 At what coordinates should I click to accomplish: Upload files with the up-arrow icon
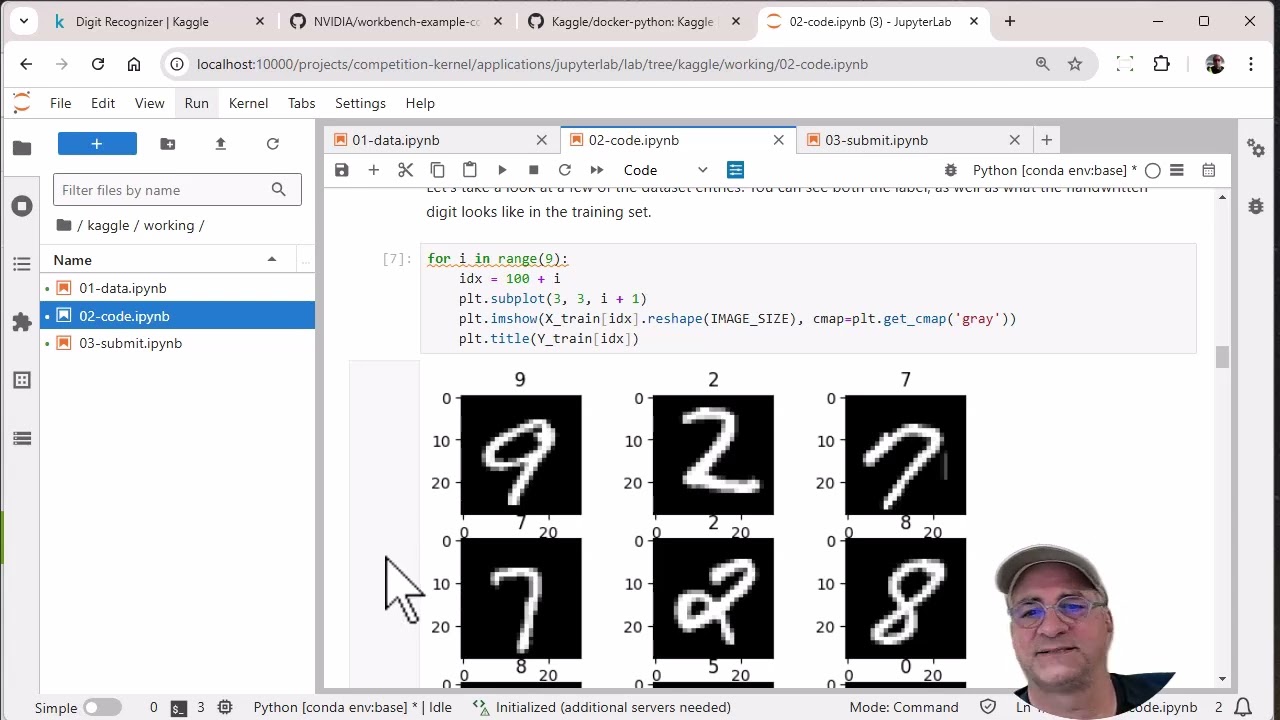(x=221, y=144)
